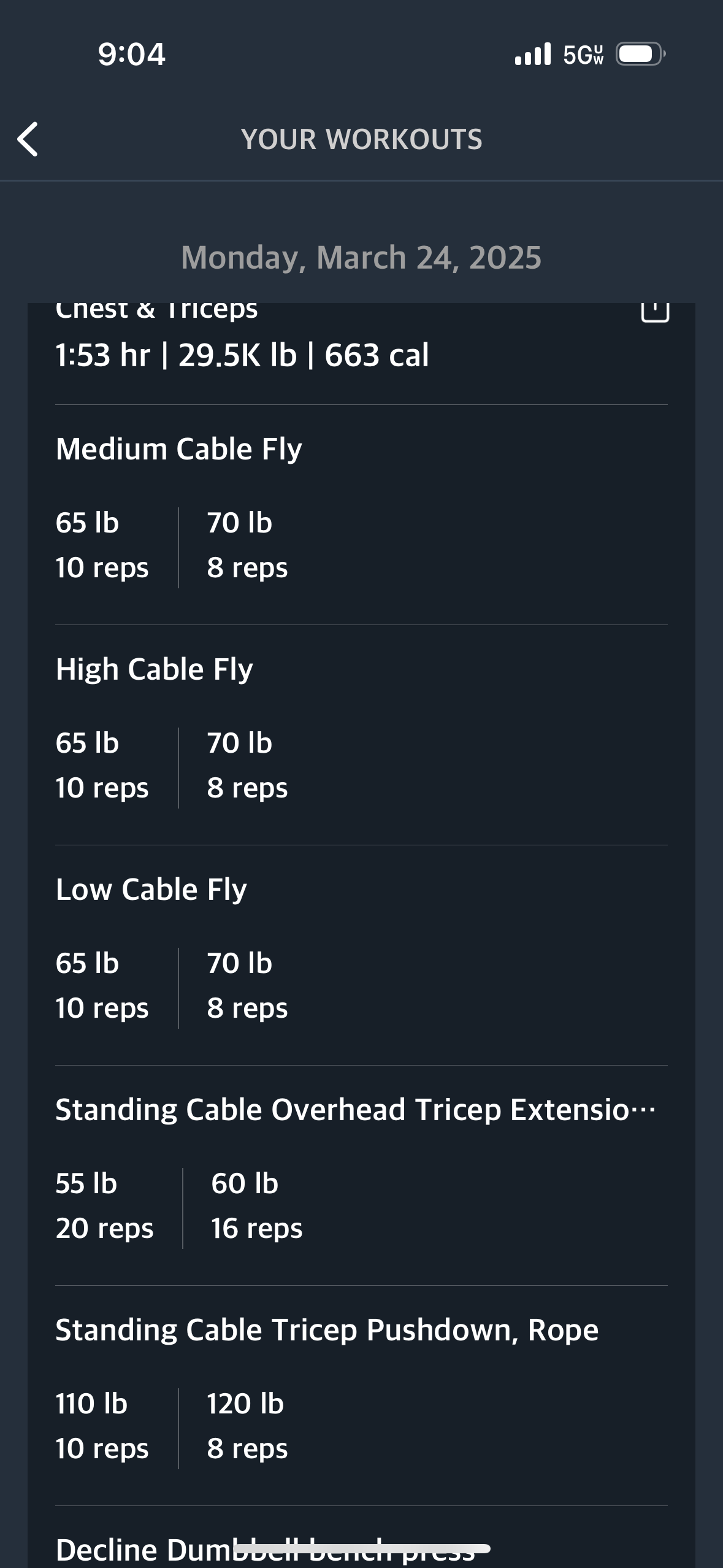Tap the 9:04 clock in status bar
This screenshot has height=1568, width=723.
pos(131,54)
